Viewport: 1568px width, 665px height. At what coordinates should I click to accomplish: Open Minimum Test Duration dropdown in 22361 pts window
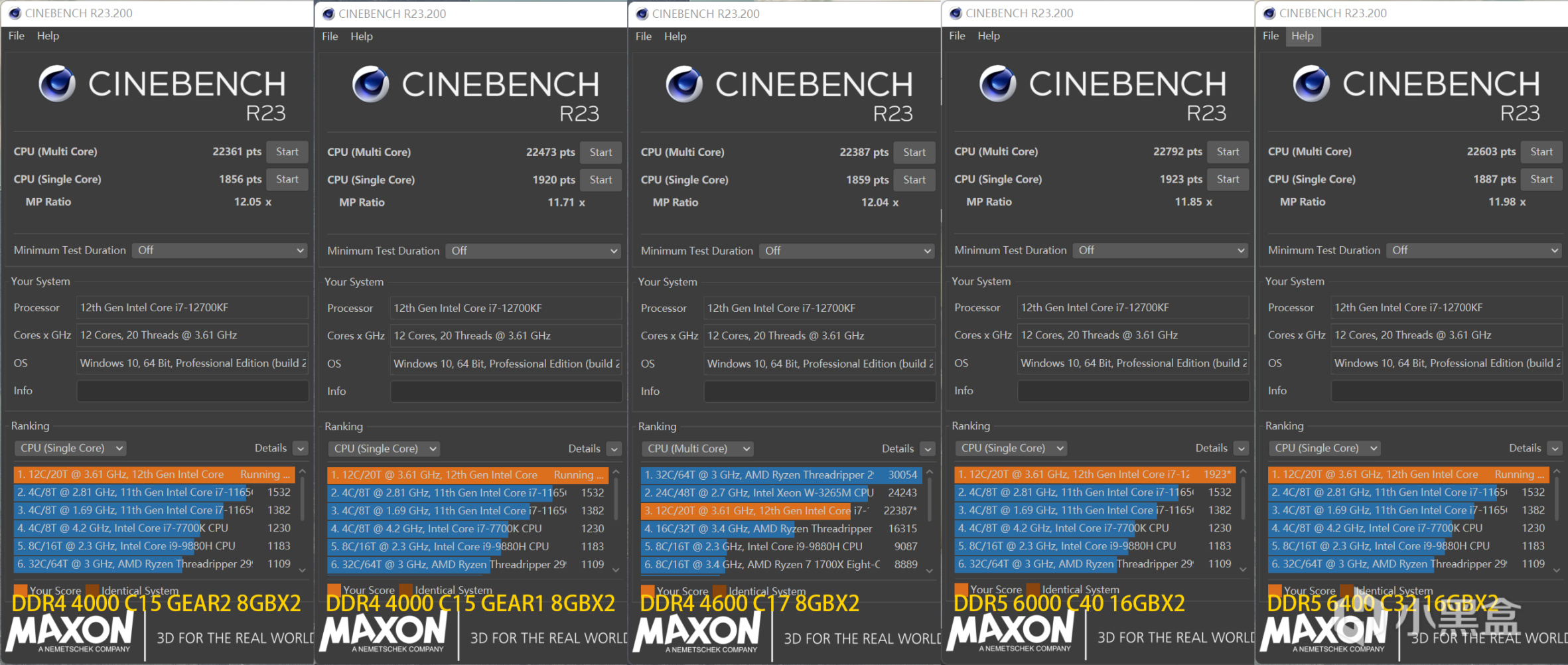[x=220, y=250]
